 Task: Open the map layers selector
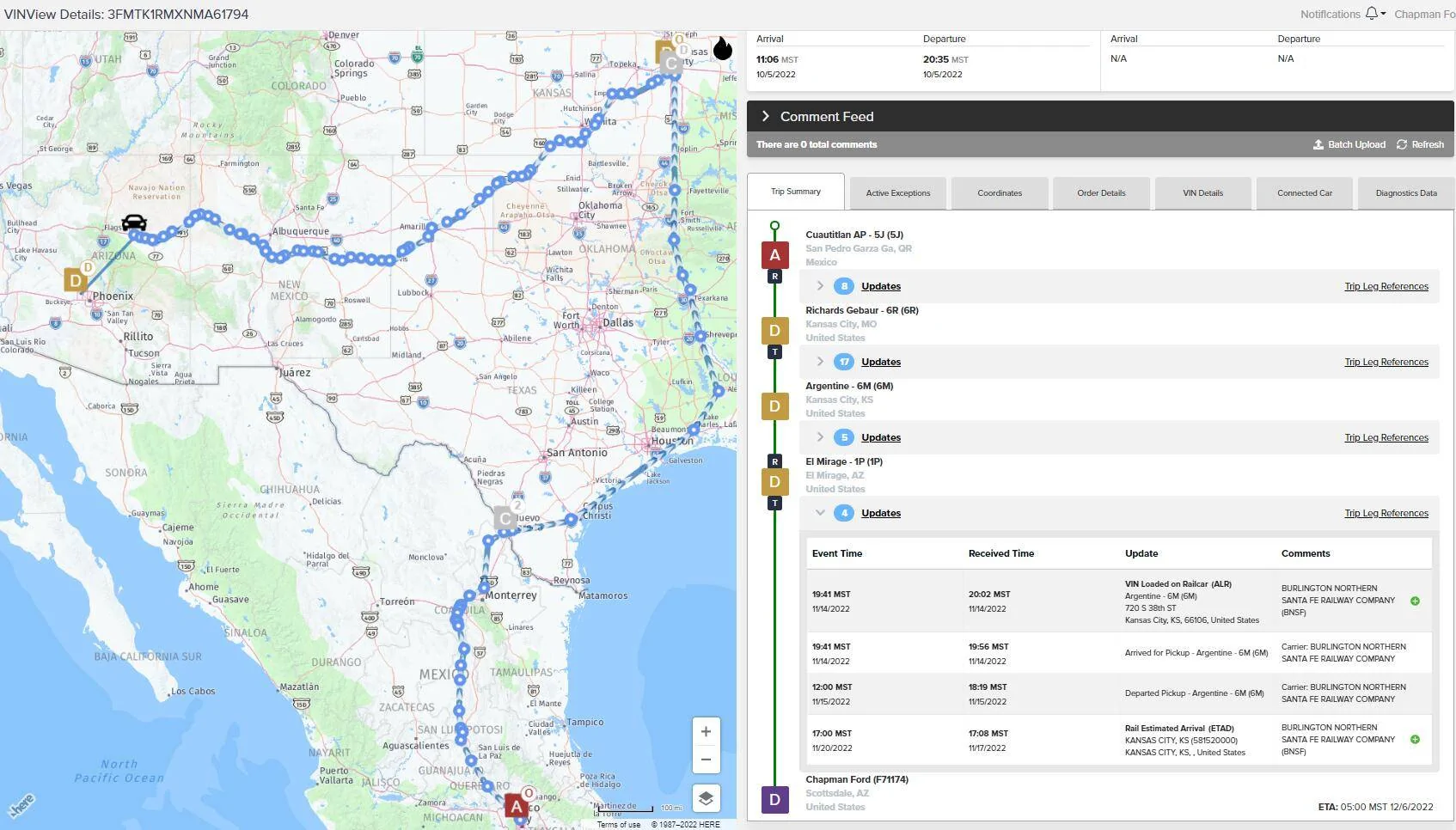(706, 798)
